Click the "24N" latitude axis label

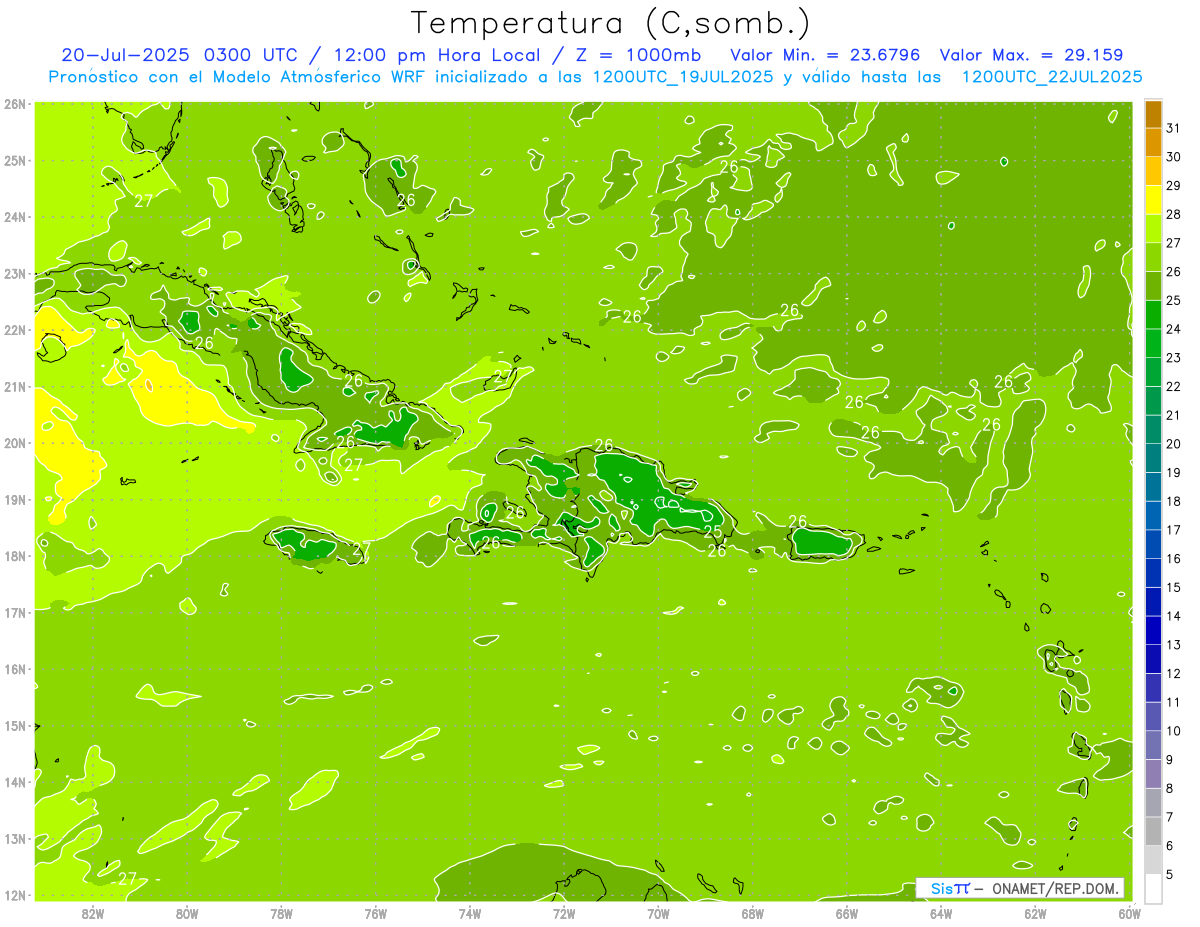(x=15, y=217)
